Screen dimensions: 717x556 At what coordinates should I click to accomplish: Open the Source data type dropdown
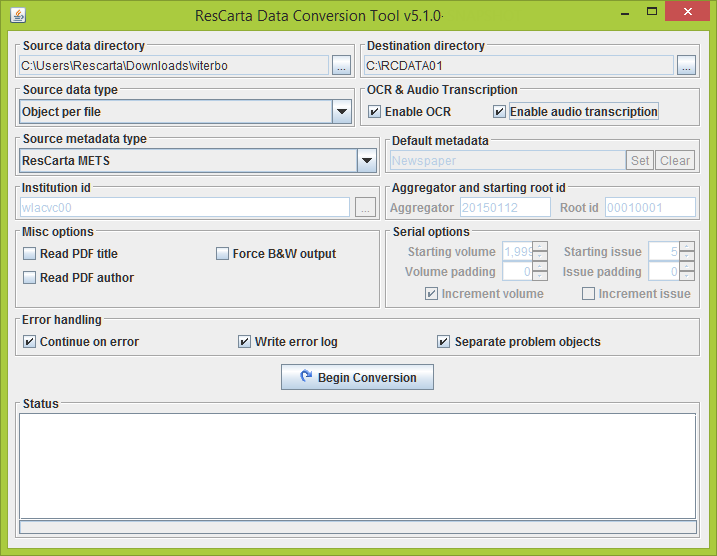point(342,112)
